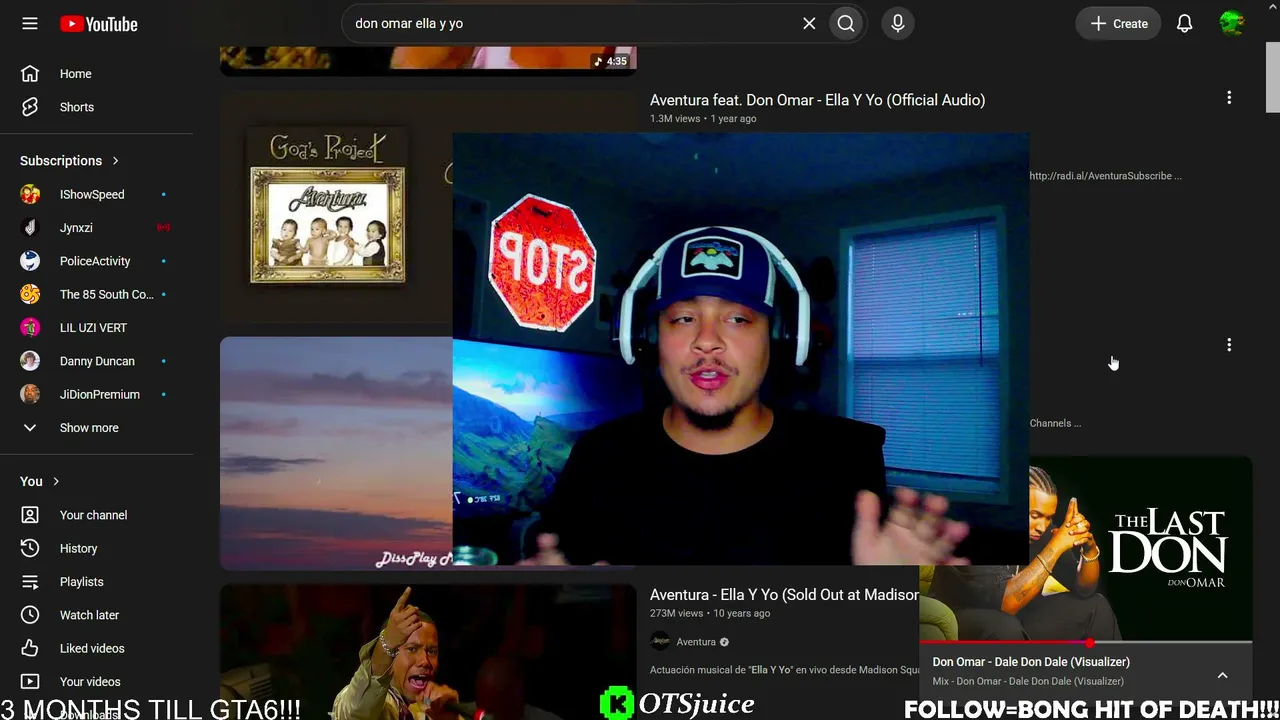The width and height of the screenshot is (1280, 720).
Task: Open PoliceActivity channel subscription
Action: tap(97, 261)
